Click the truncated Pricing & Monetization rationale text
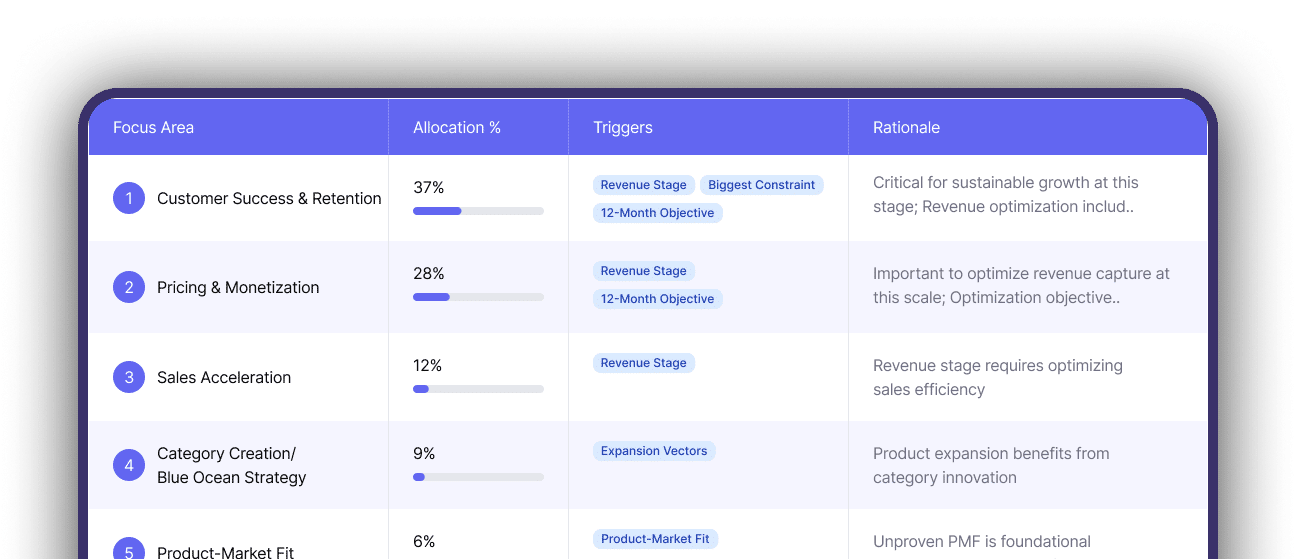The width and height of the screenshot is (1296, 559). click(x=1020, y=285)
